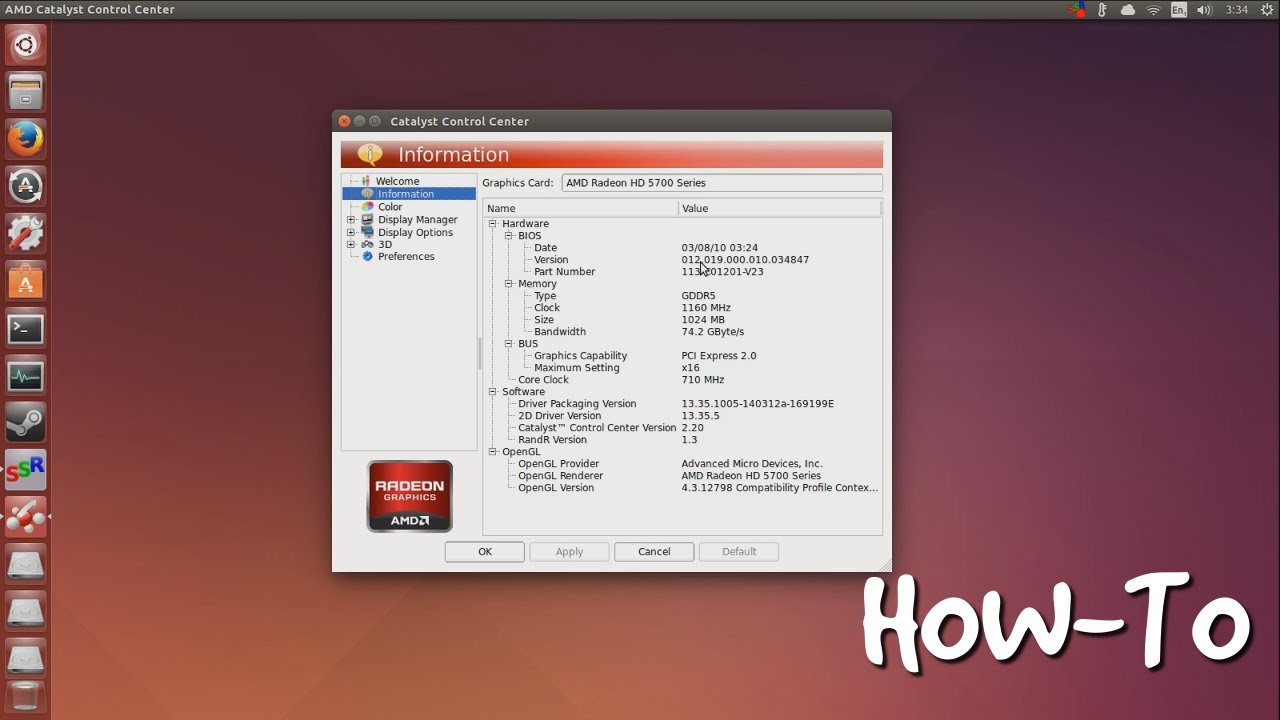Image resolution: width=1280 pixels, height=720 pixels.
Task: Select Welcome in the sidebar tree
Action: (x=397, y=181)
